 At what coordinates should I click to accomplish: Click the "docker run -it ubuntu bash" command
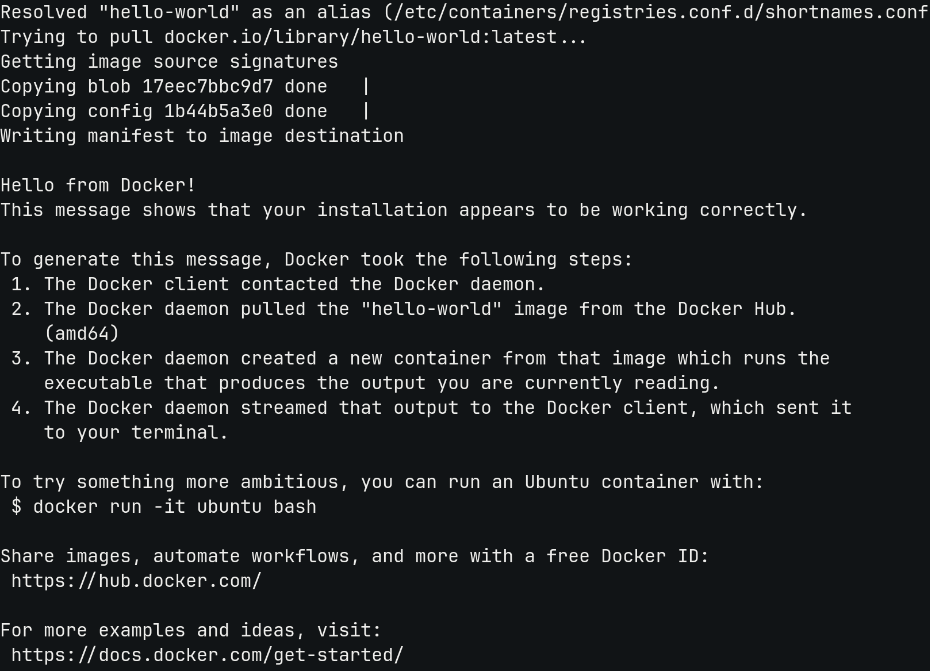click(174, 507)
